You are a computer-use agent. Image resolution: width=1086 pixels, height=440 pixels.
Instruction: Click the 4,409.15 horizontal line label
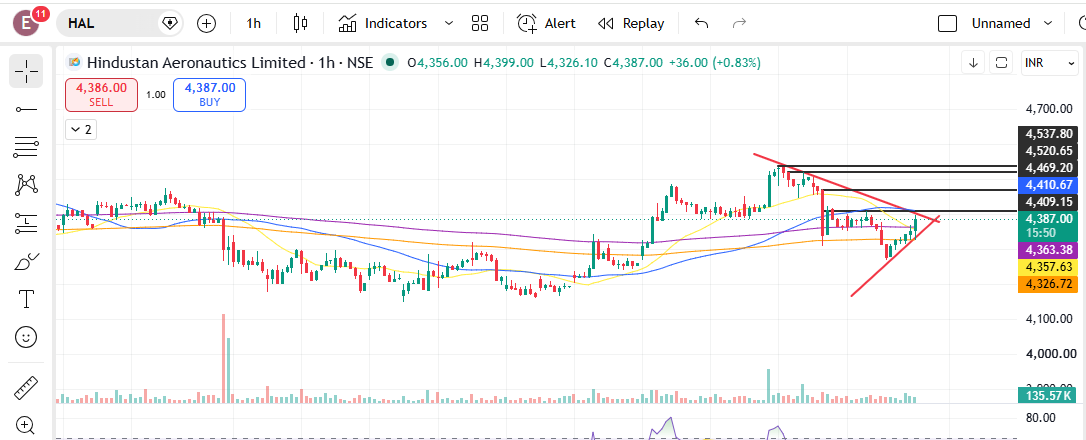coord(1049,202)
